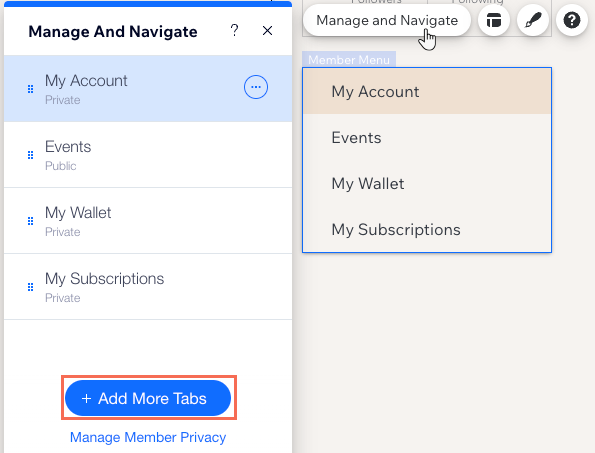Click the Member Menu element label

click(349, 60)
